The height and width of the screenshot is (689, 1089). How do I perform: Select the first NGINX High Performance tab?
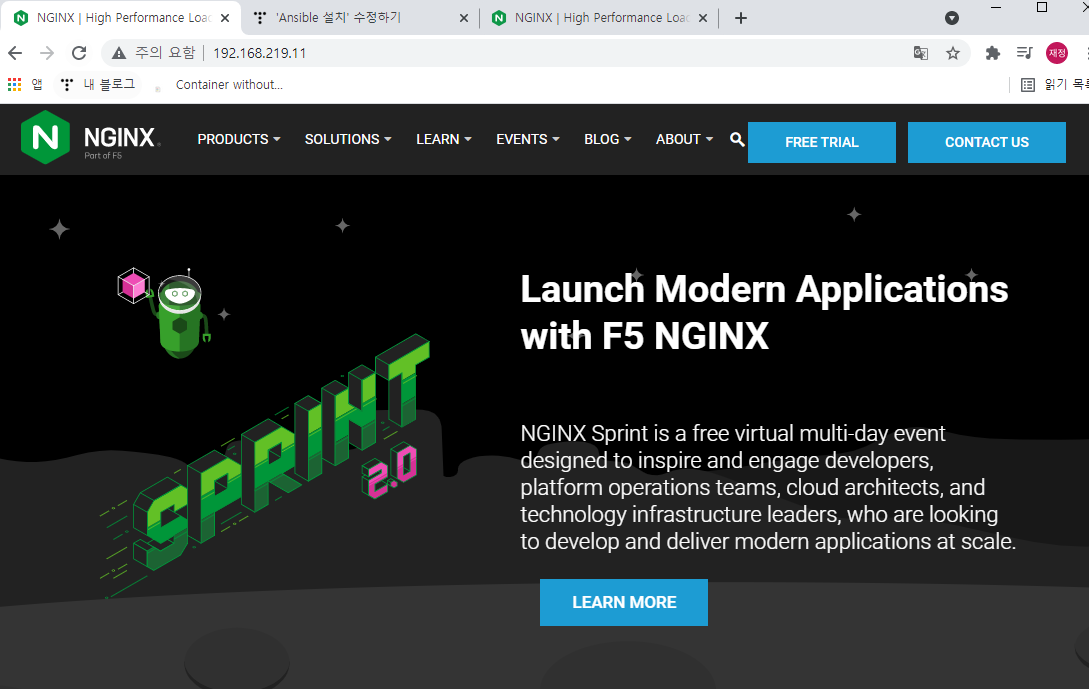pos(122,18)
